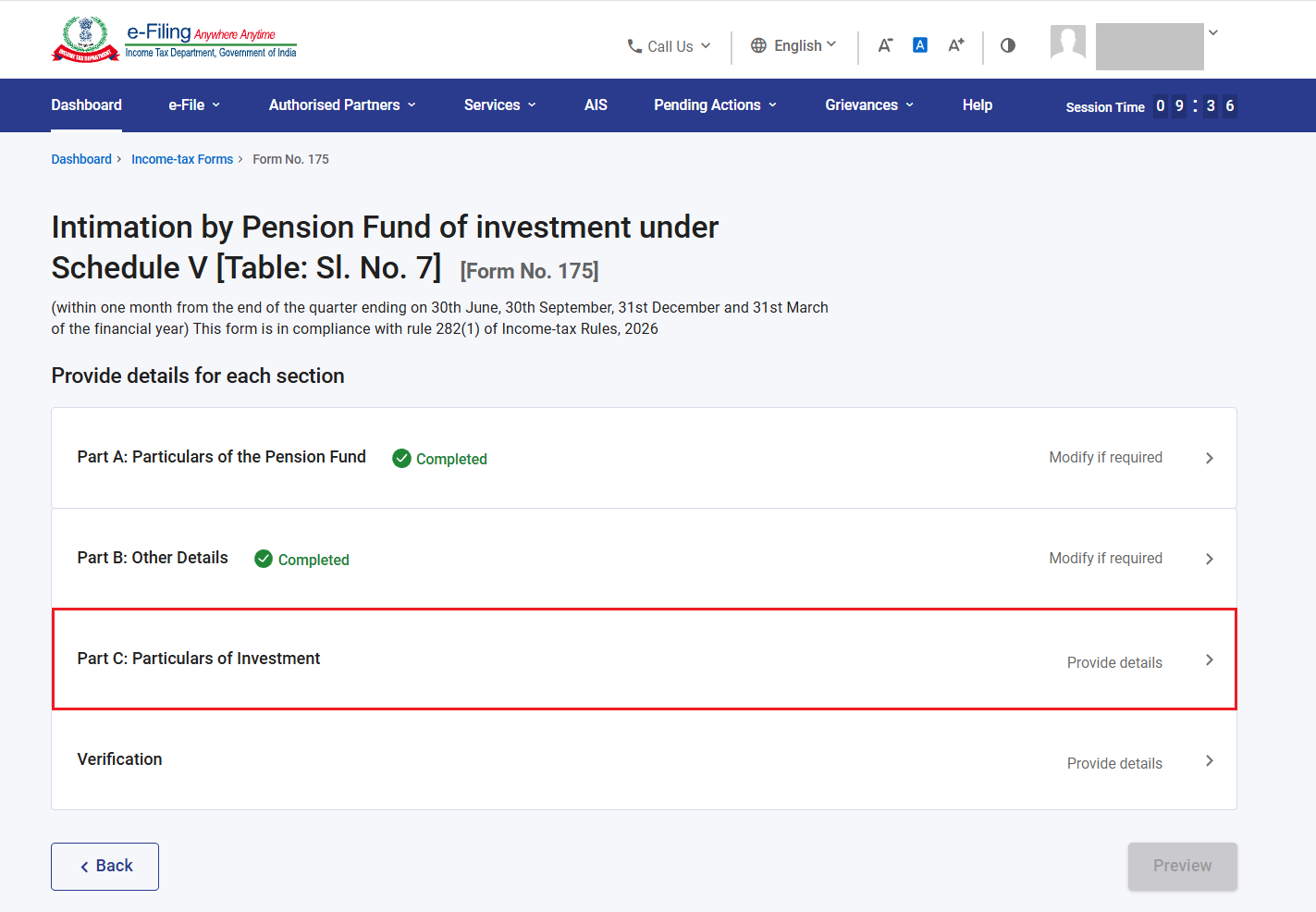
Task: Click the increase font size icon
Action: [x=956, y=45]
